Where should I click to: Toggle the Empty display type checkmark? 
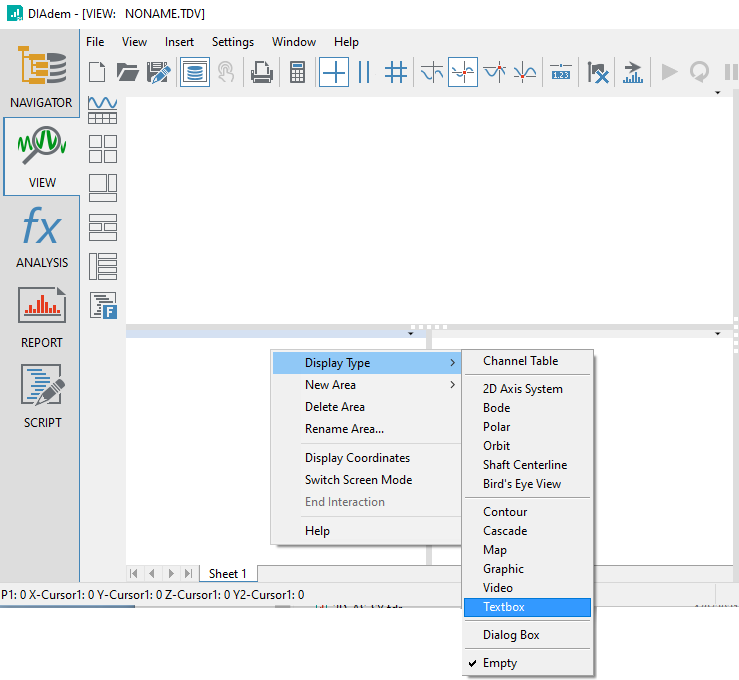(x=500, y=663)
